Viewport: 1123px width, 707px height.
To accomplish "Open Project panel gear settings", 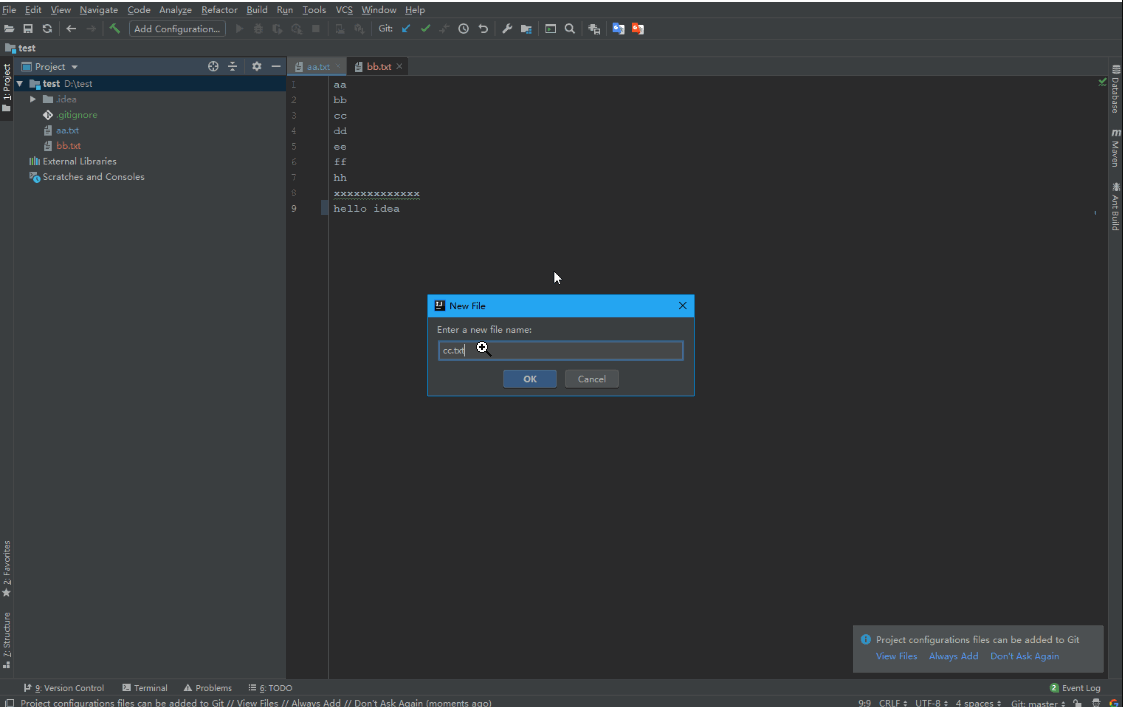I will click(256, 66).
